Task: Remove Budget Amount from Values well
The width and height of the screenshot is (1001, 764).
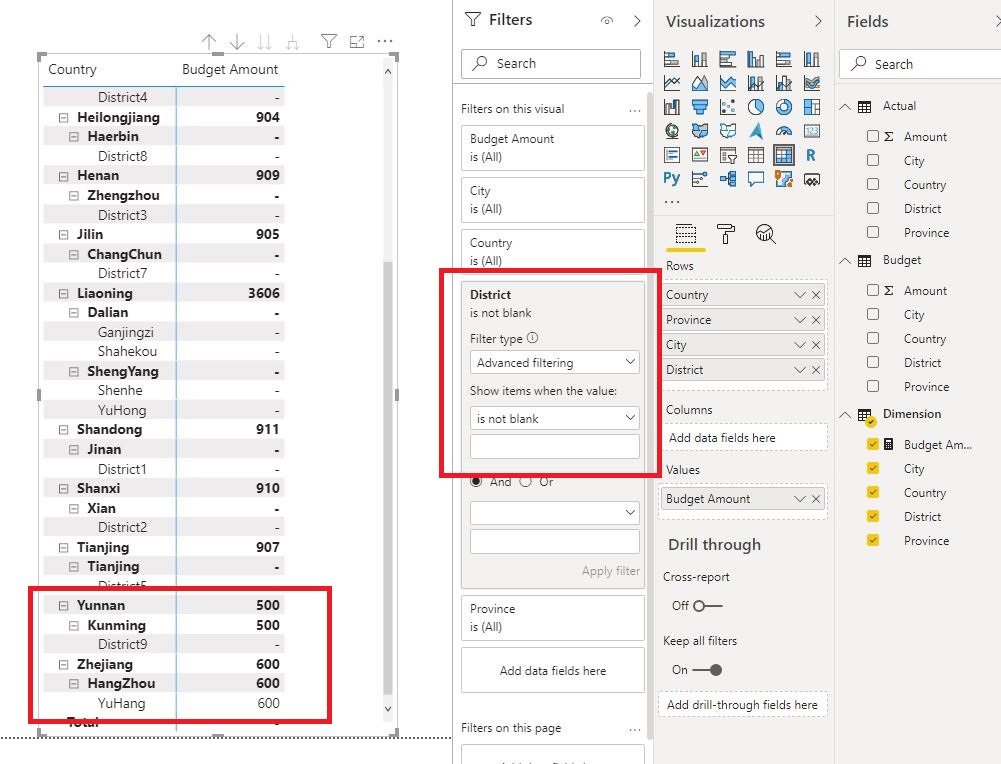Action: (x=816, y=499)
